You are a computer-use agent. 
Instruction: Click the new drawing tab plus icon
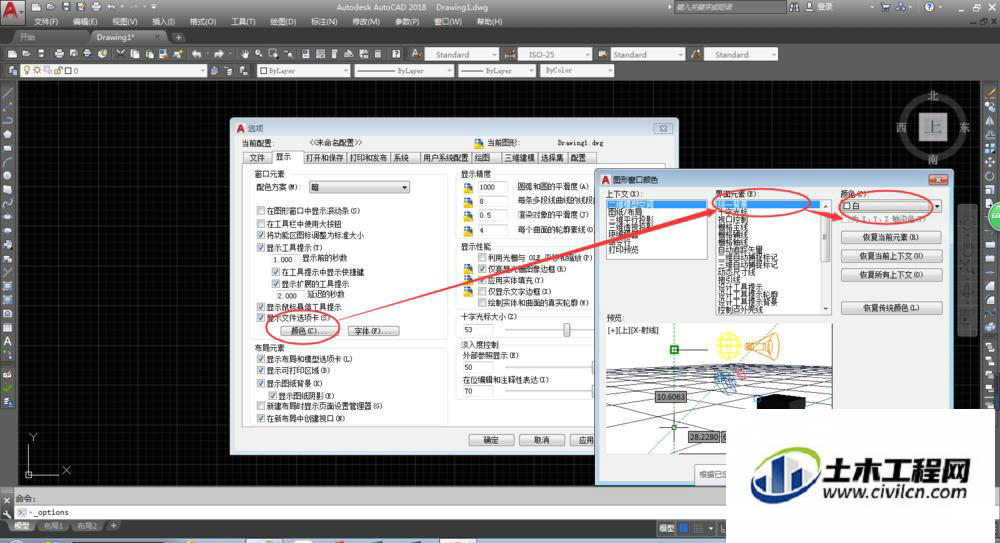[179, 37]
